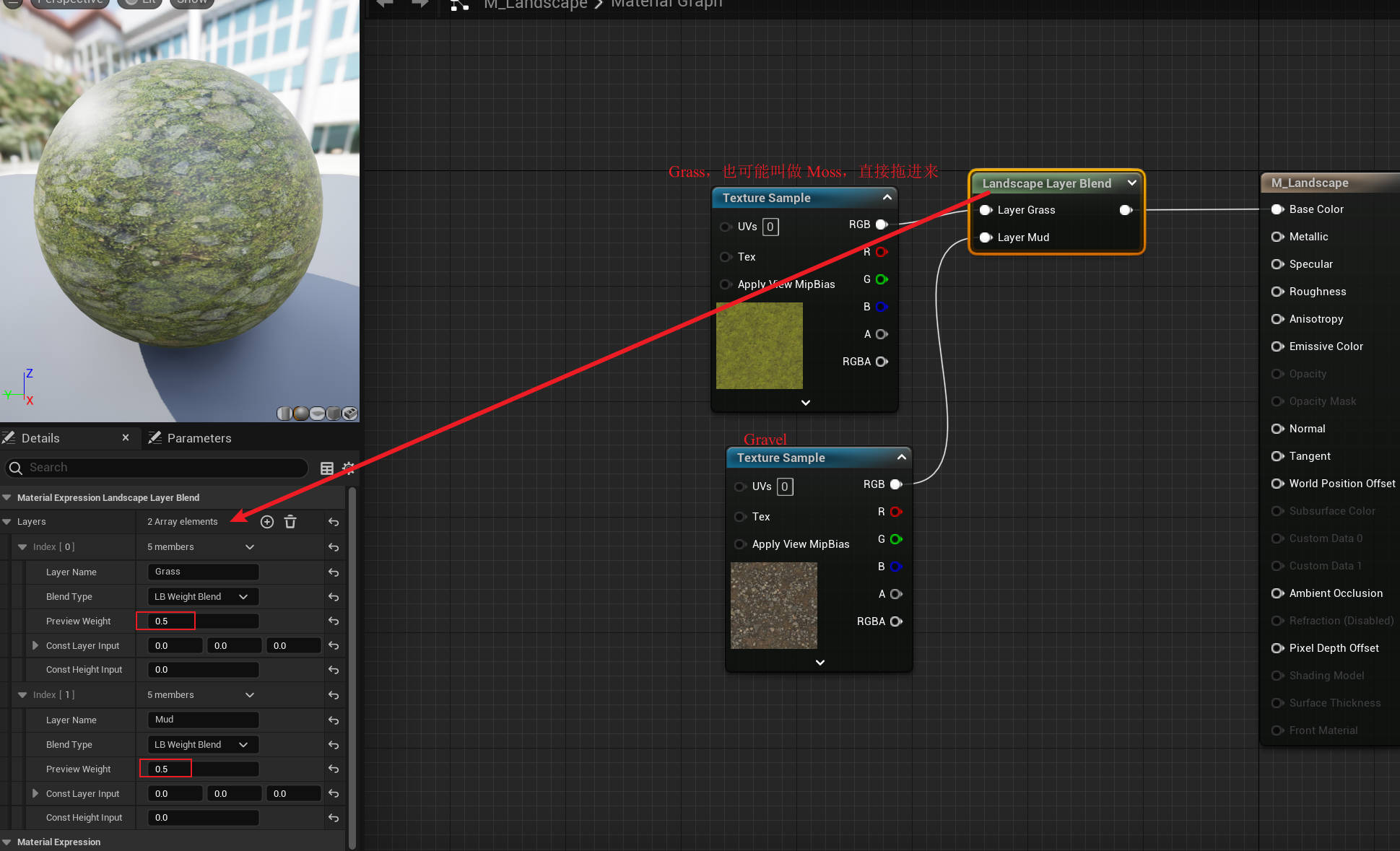
Task: Reset Grass Const Height Input
Action: [334, 670]
